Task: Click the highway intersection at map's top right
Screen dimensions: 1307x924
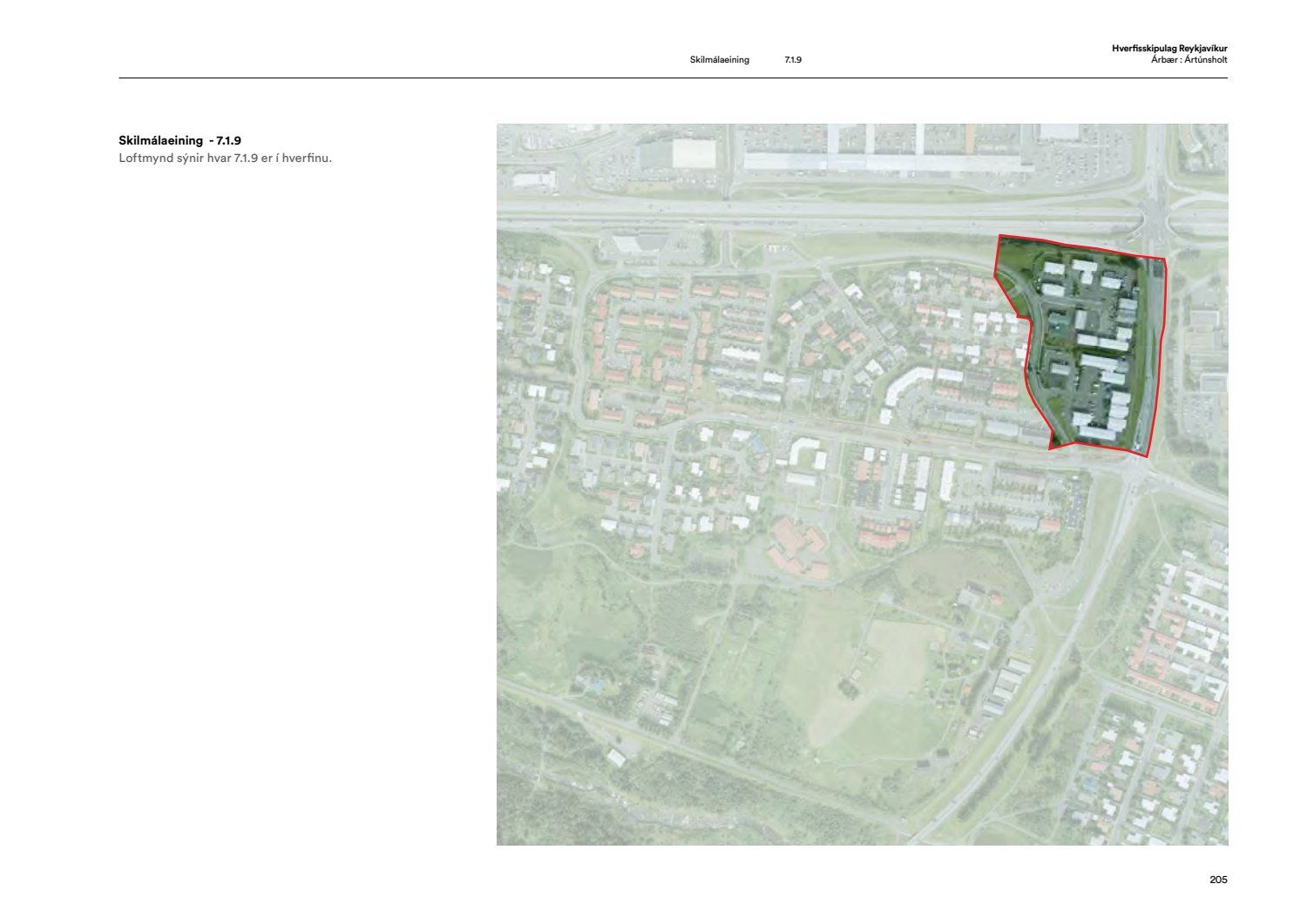Action: (1159, 213)
